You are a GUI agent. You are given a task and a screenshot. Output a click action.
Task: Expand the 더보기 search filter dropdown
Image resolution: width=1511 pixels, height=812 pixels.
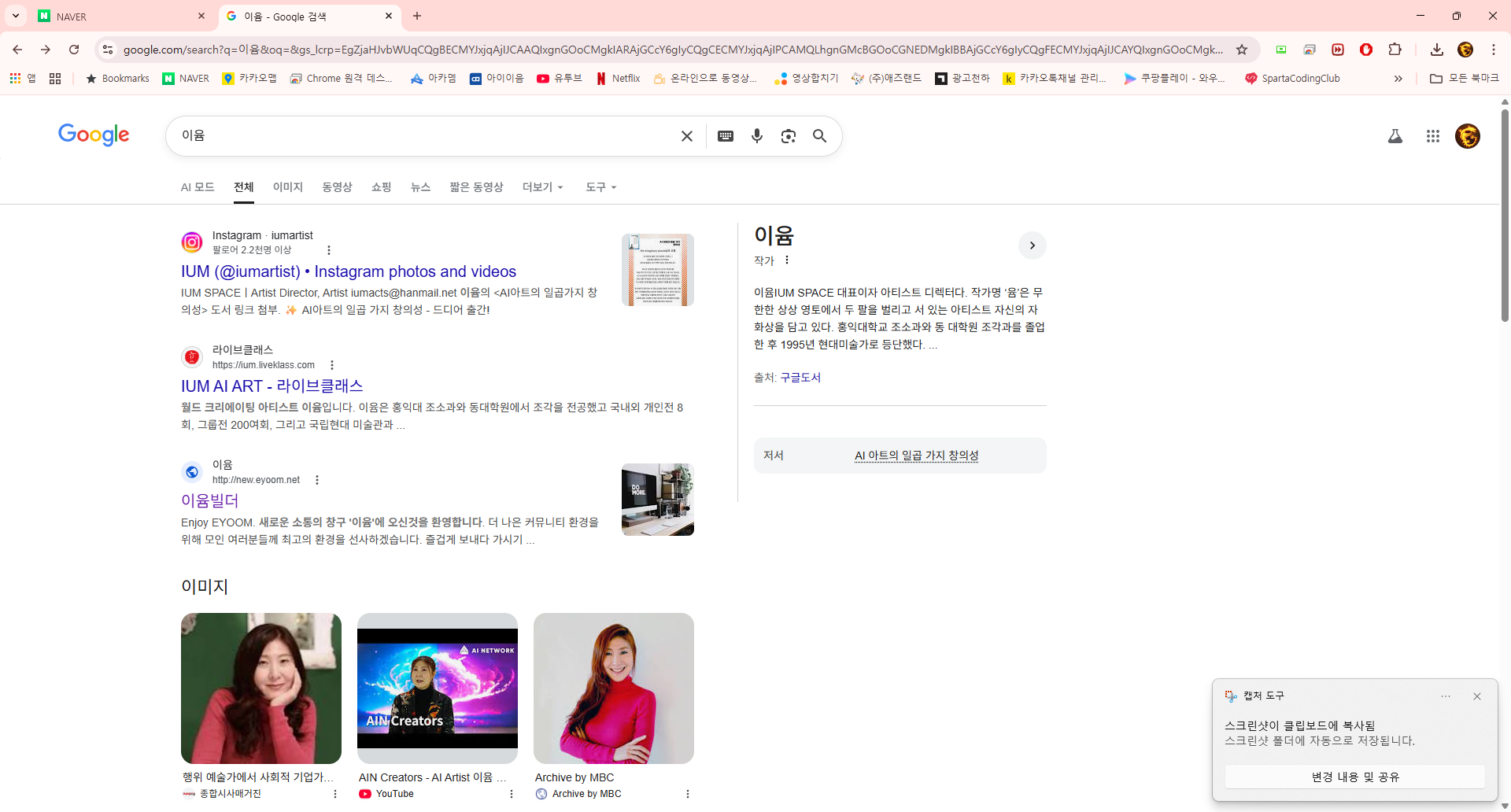pyautogui.click(x=543, y=187)
